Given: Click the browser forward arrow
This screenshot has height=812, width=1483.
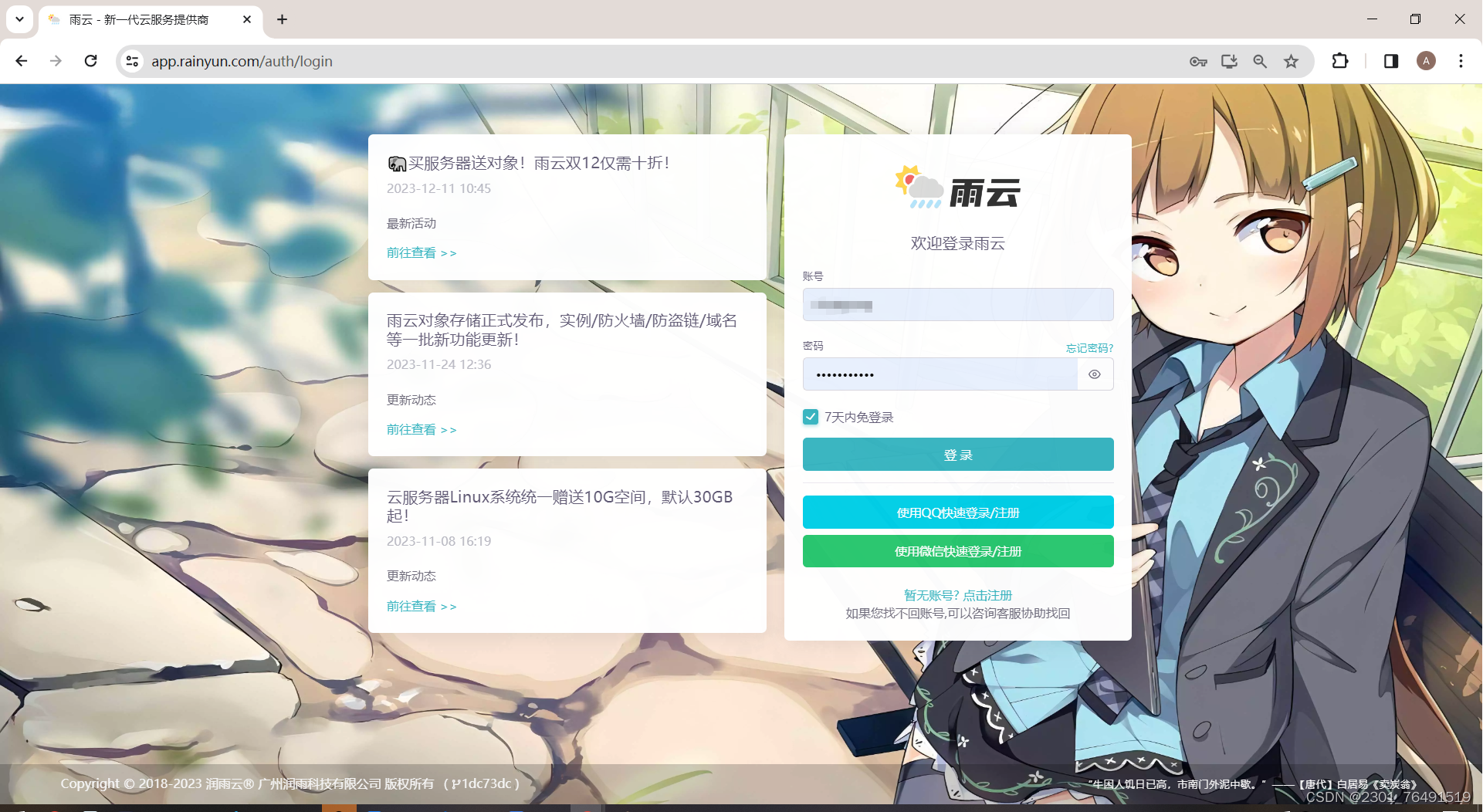Looking at the screenshot, I should click(x=56, y=61).
